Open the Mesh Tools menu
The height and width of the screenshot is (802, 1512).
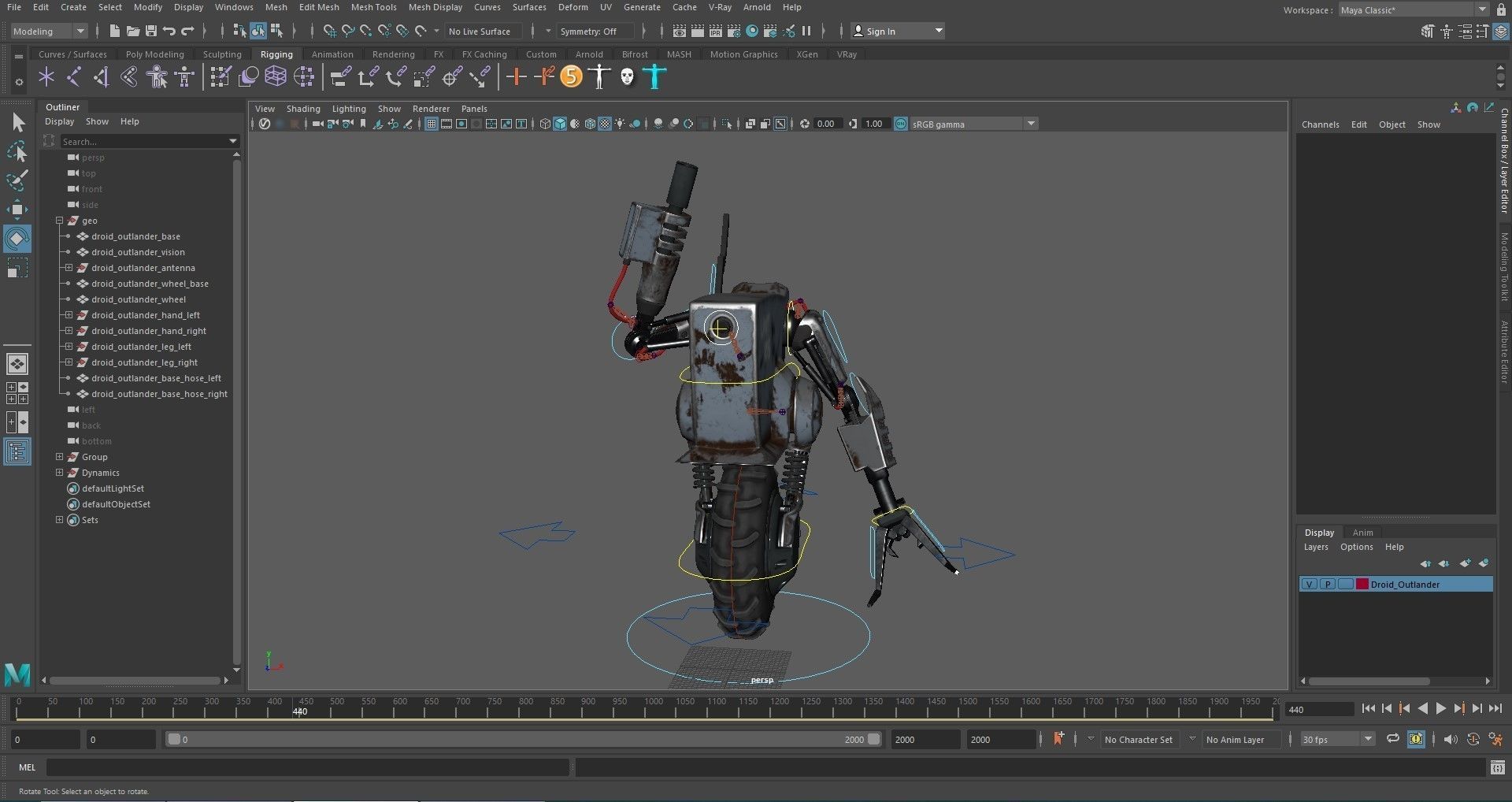tap(373, 7)
